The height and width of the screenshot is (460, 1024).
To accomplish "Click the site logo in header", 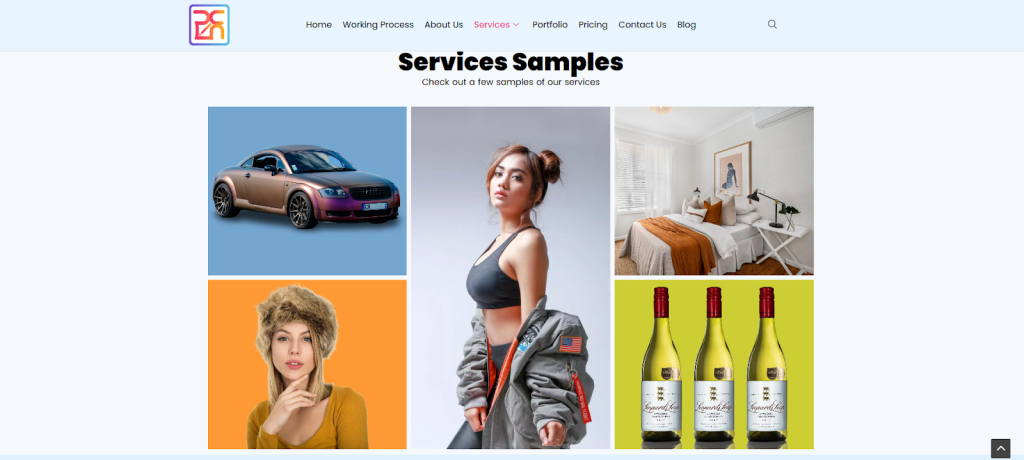I will point(209,25).
